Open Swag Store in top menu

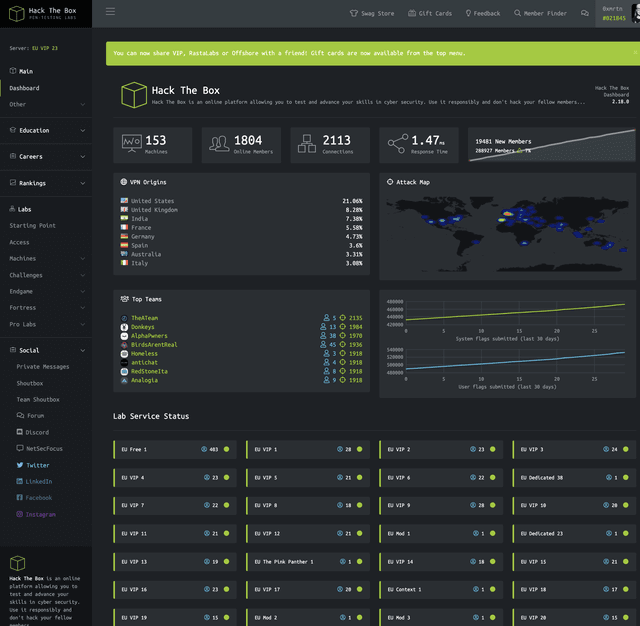[x=372, y=13]
